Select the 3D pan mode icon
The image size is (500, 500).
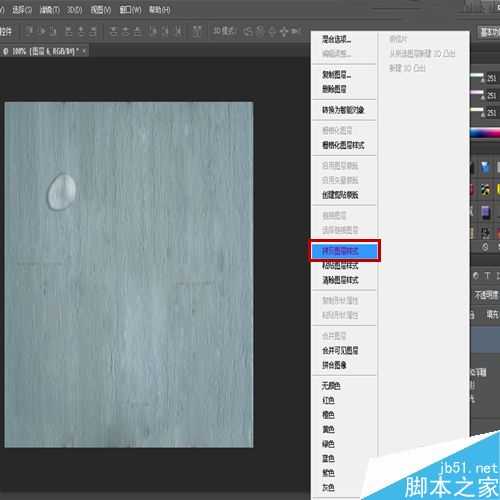click(x=272, y=32)
